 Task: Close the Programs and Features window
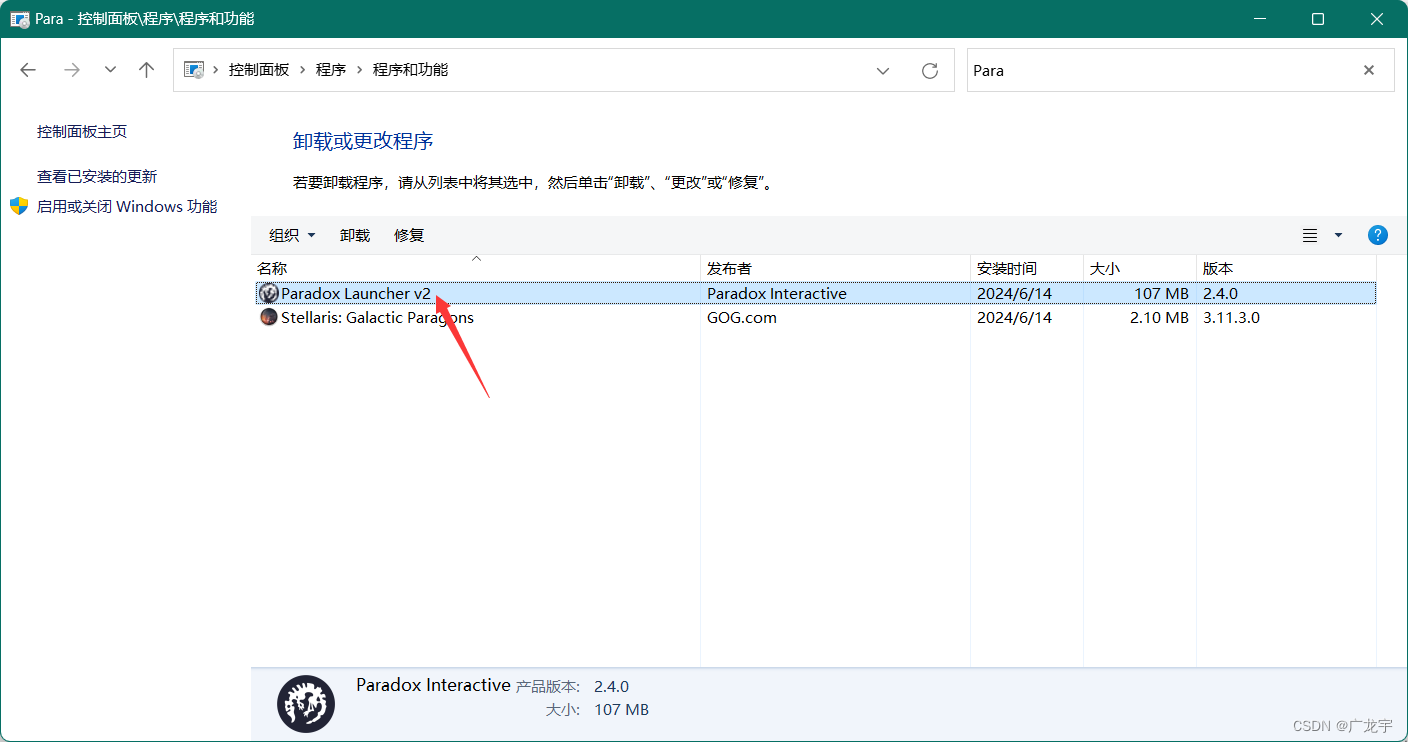pos(1376,19)
